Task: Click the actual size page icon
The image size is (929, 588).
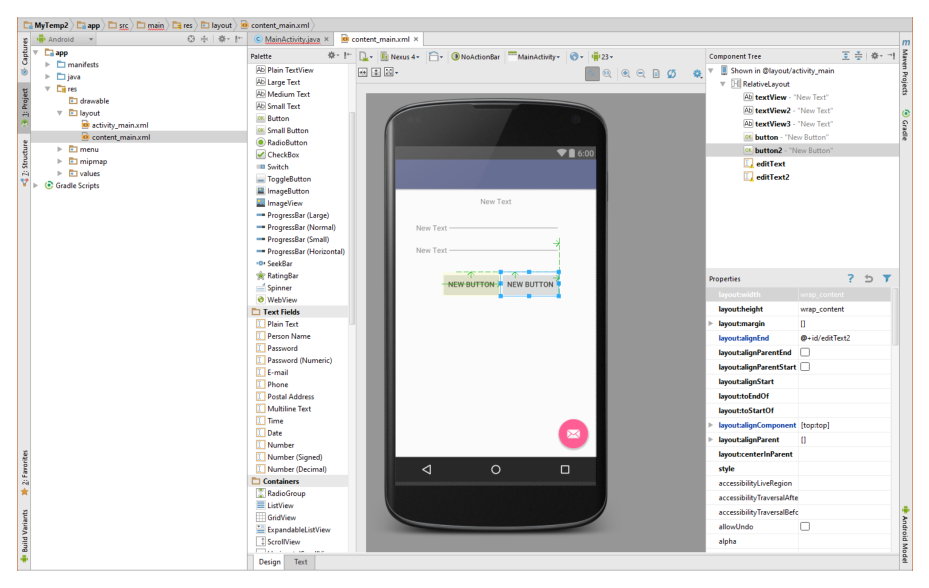Action: [656, 74]
